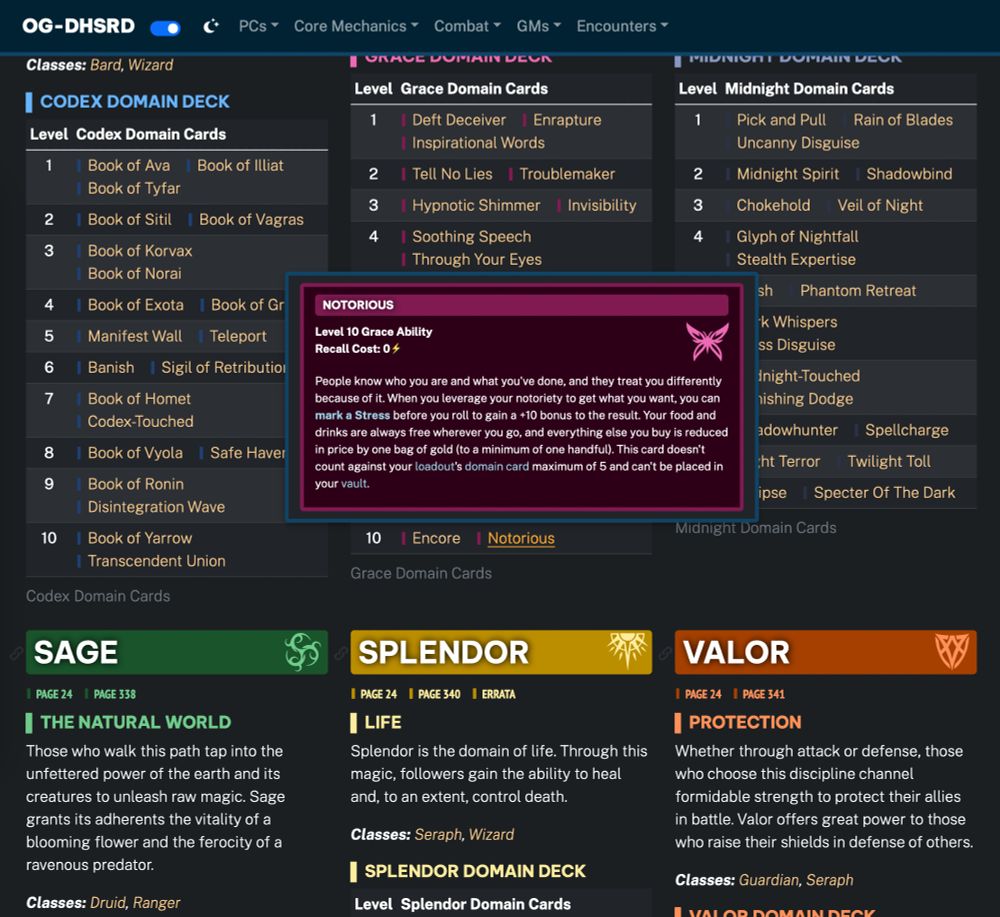
Task: Select Tell No Lies card
Action: click(x=452, y=174)
